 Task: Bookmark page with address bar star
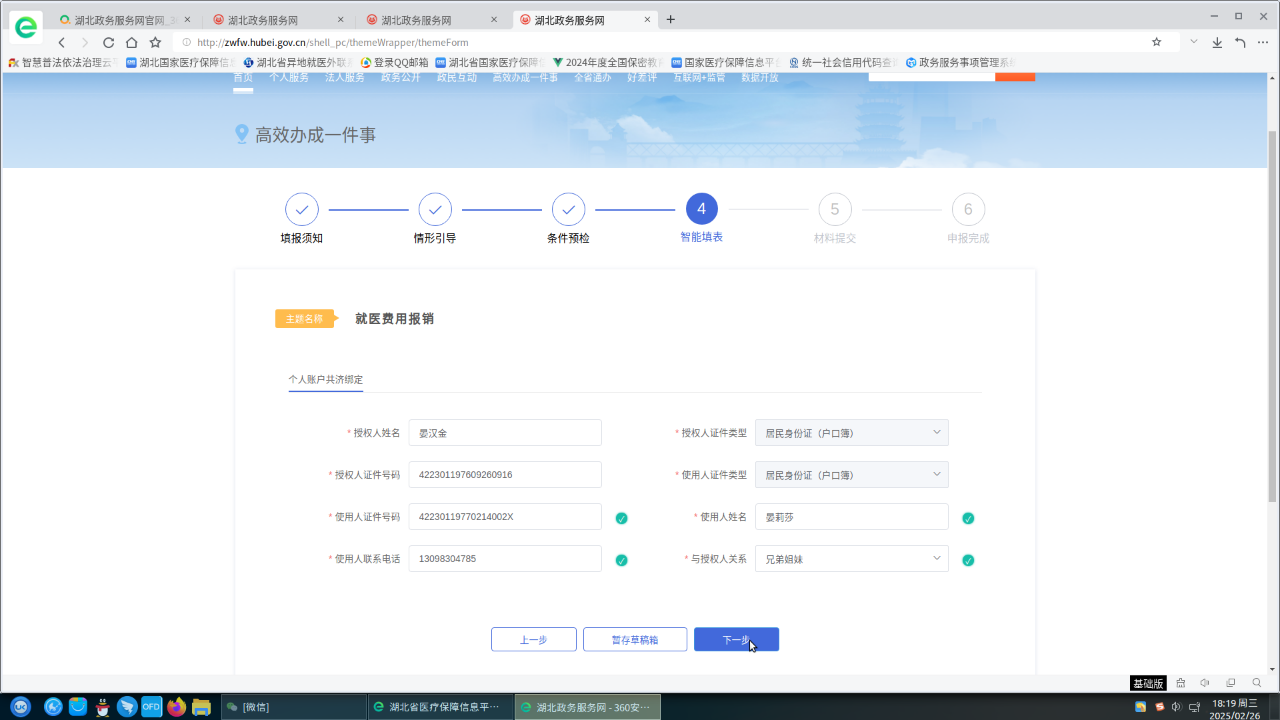coord(1157,42)
